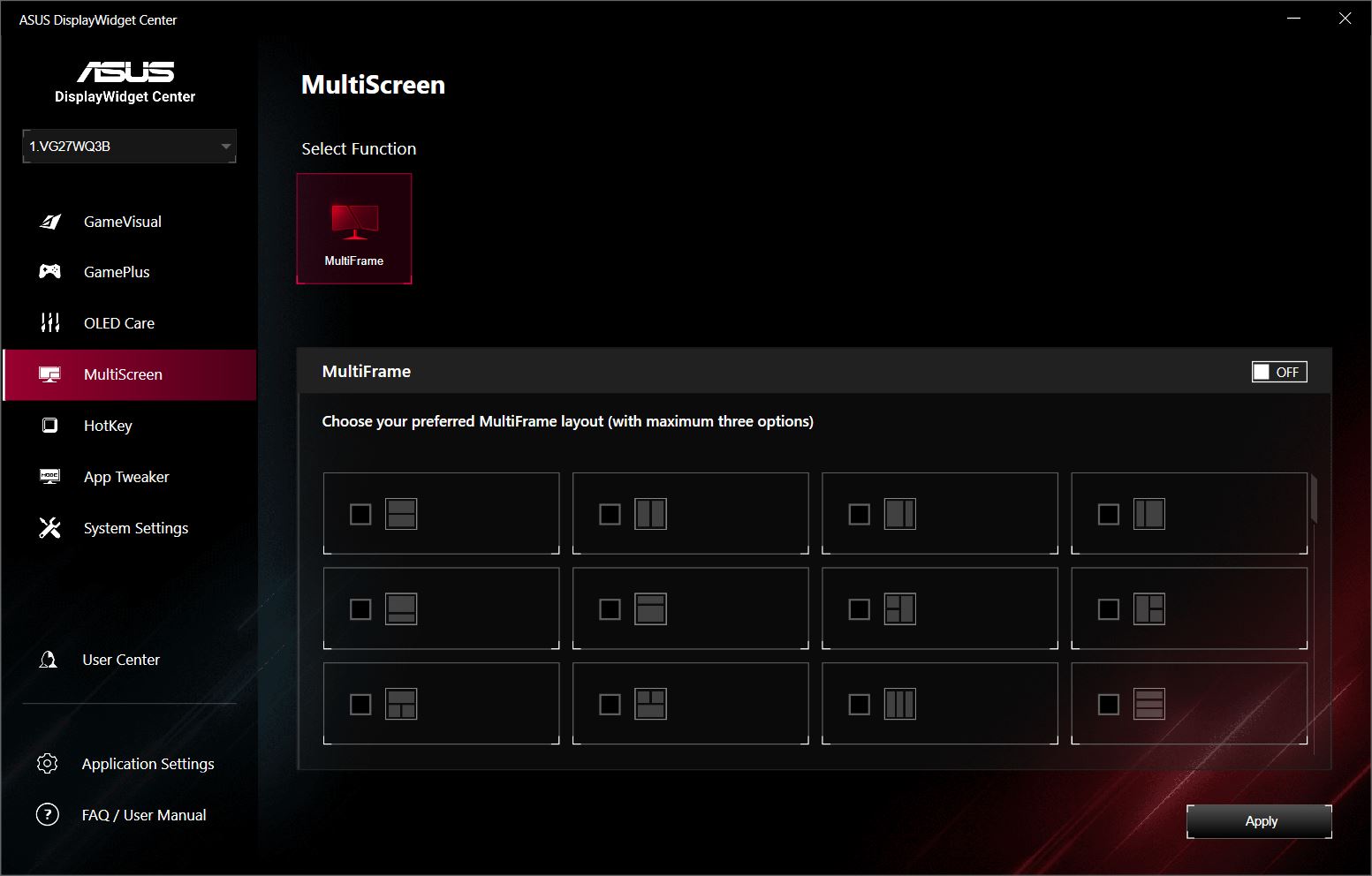Tick the two-left-stacked one-right layout checkbox
Viewport: 1372px width, 876px height.
click(x=859, y=609)
